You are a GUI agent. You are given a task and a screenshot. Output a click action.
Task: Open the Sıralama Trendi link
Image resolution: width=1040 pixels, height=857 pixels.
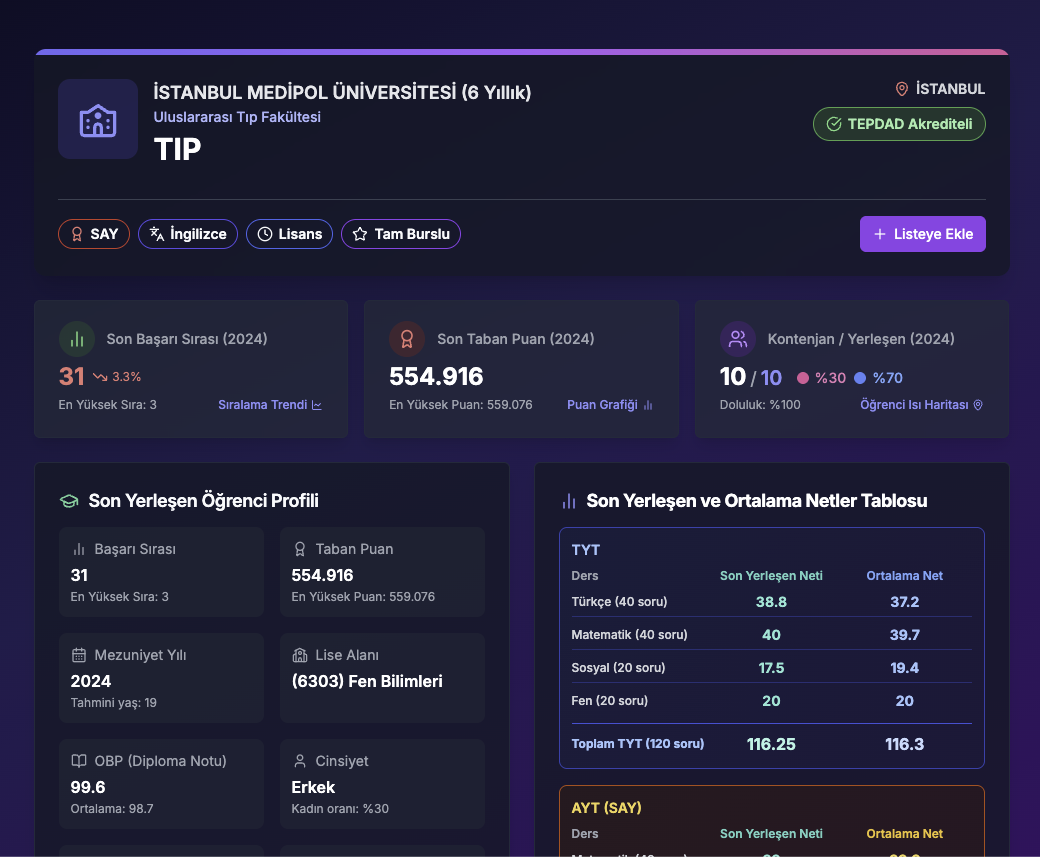pos(270,405)
